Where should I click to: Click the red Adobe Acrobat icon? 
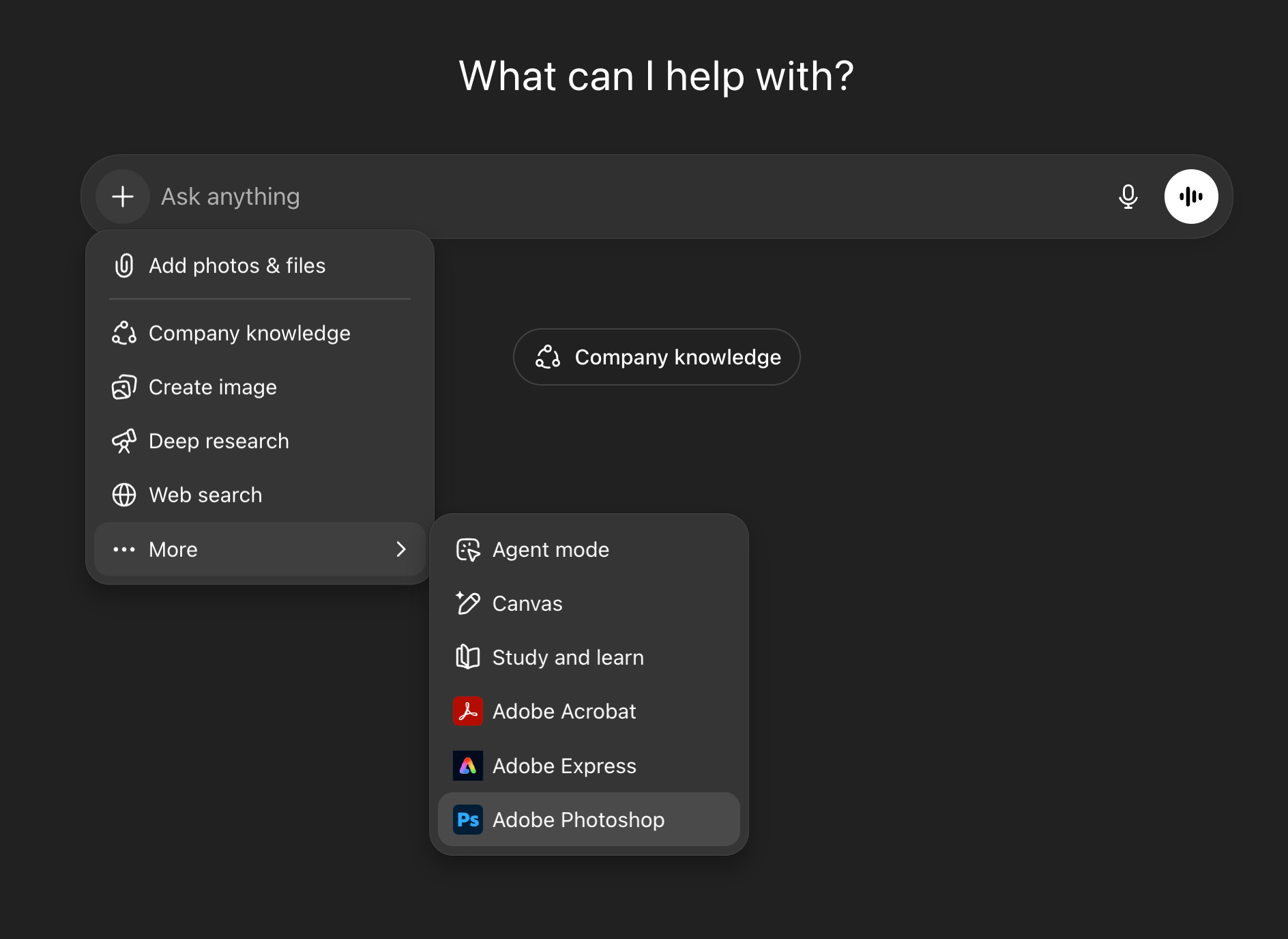click(468, 711)
